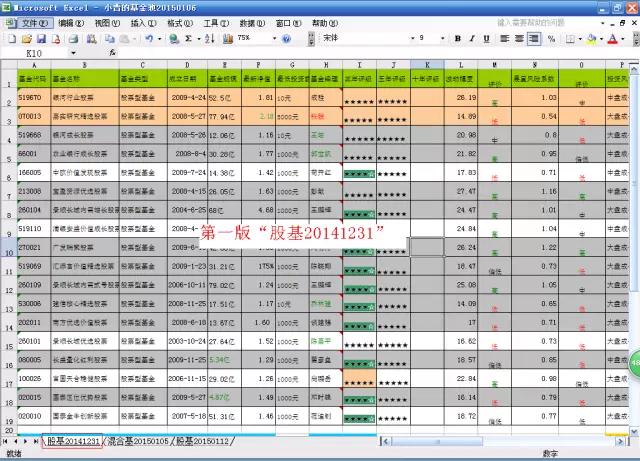Save the workbook with the floppy icon
The image size is (640, 461).
[41, 39]
